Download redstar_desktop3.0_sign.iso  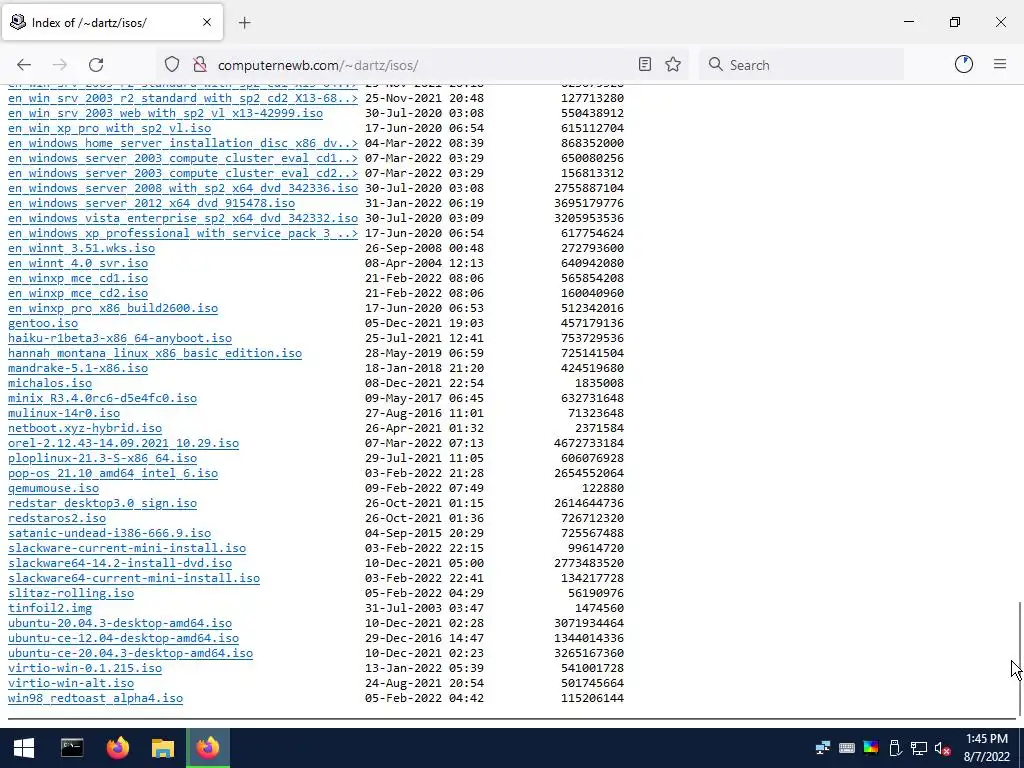pos(102,504)
